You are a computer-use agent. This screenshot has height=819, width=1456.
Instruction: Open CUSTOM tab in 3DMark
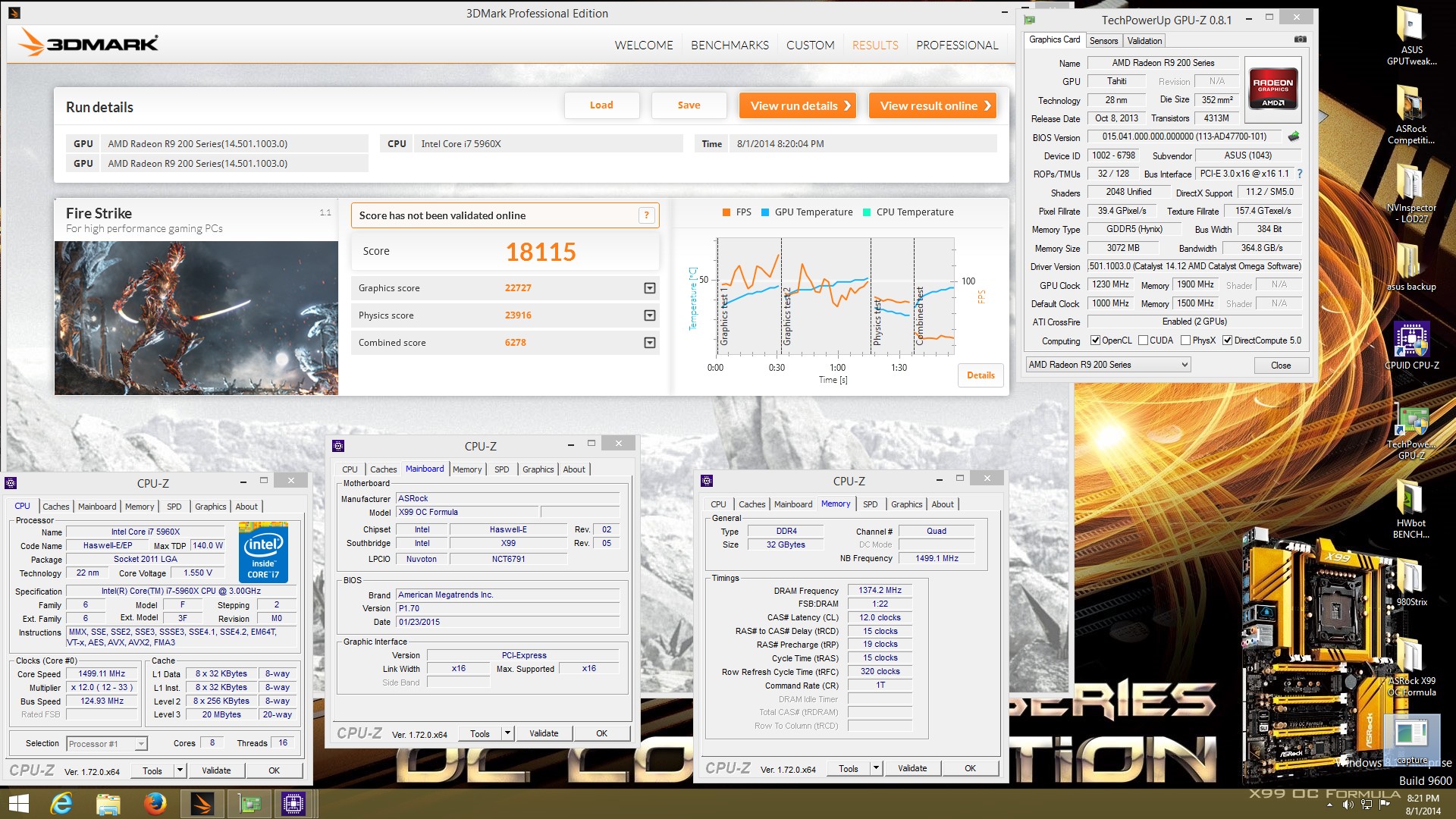point(810,45)
